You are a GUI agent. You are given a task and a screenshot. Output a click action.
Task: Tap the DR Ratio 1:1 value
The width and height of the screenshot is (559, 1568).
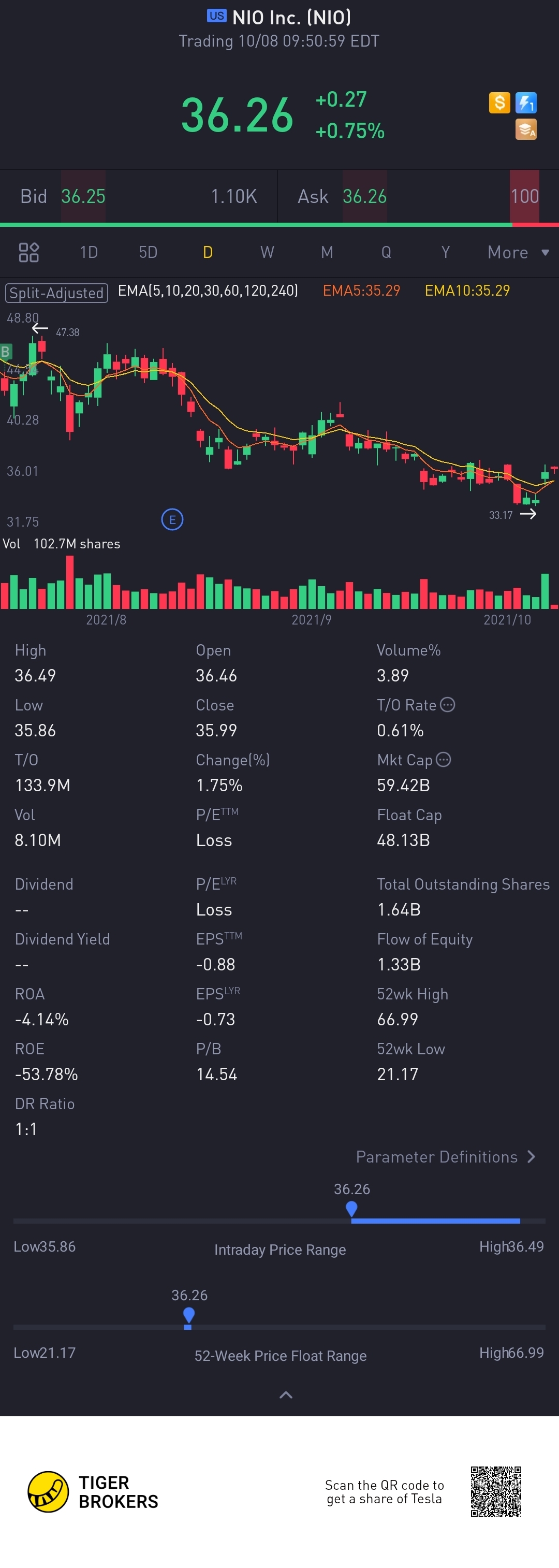coord(26,1129)
